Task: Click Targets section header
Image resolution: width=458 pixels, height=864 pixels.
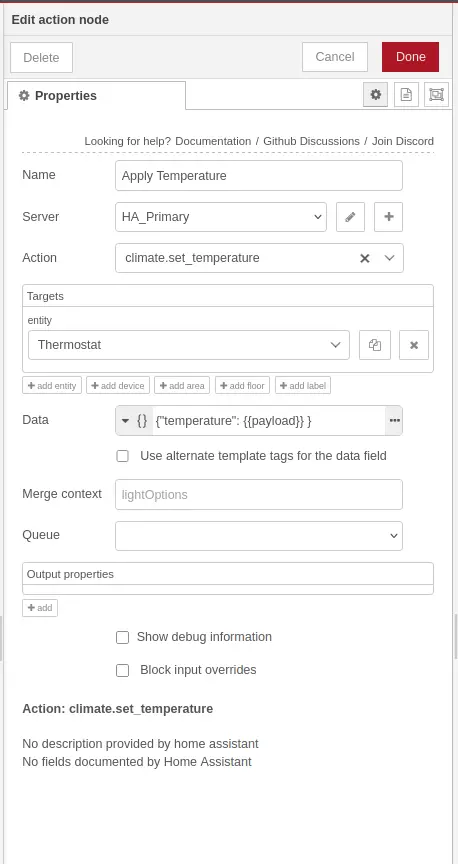Action: [x=228, y=296]
